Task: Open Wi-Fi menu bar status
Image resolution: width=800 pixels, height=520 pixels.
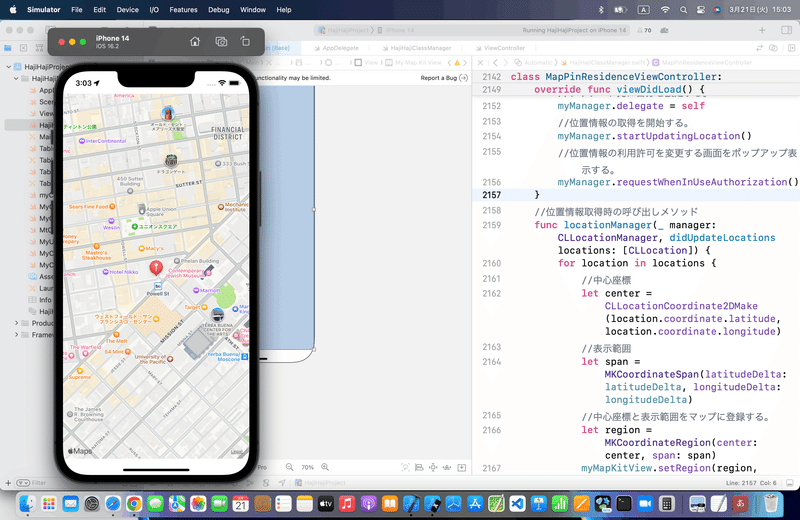Action: click(665, 10)
